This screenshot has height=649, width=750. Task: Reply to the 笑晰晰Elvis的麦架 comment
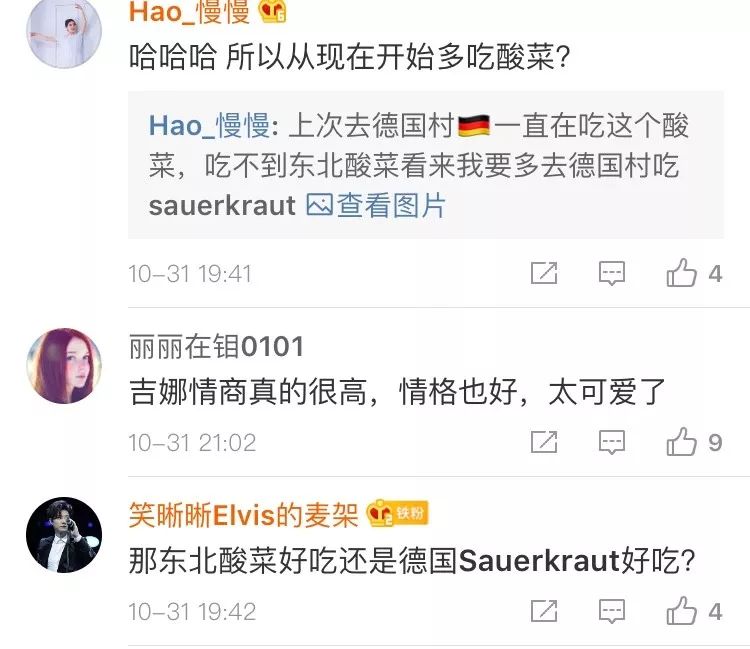click(612, 611)
